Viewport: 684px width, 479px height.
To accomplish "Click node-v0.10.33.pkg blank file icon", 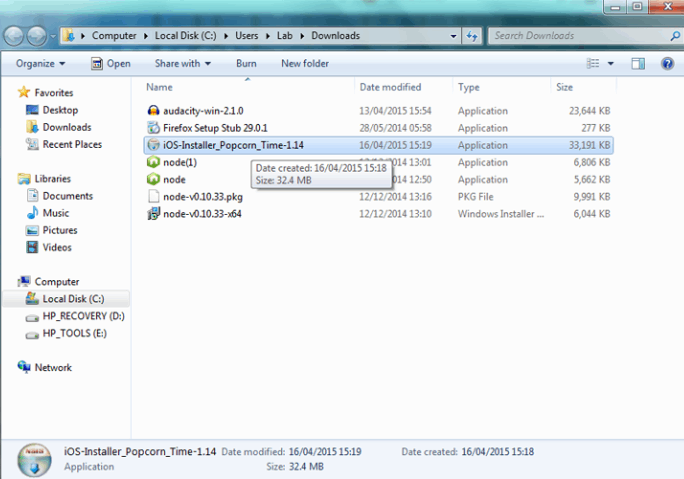I will point(153,196).
